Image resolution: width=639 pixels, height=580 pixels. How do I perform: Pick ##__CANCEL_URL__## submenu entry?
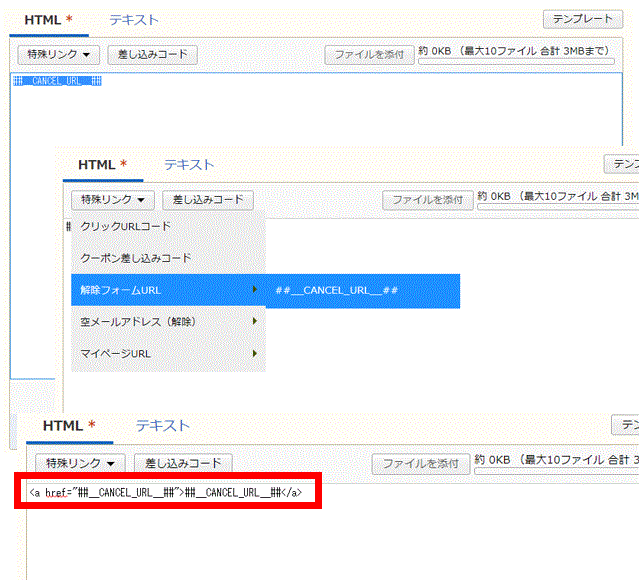(x=363, y=291)
